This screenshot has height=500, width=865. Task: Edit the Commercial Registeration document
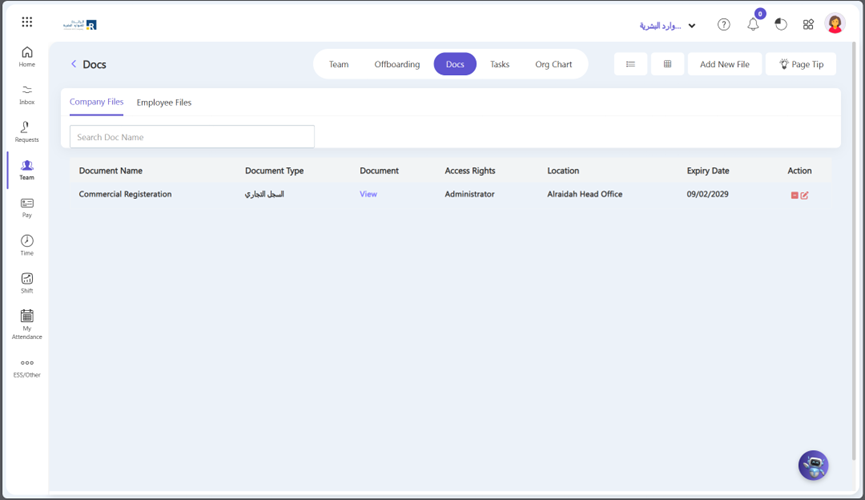(805, 195)
